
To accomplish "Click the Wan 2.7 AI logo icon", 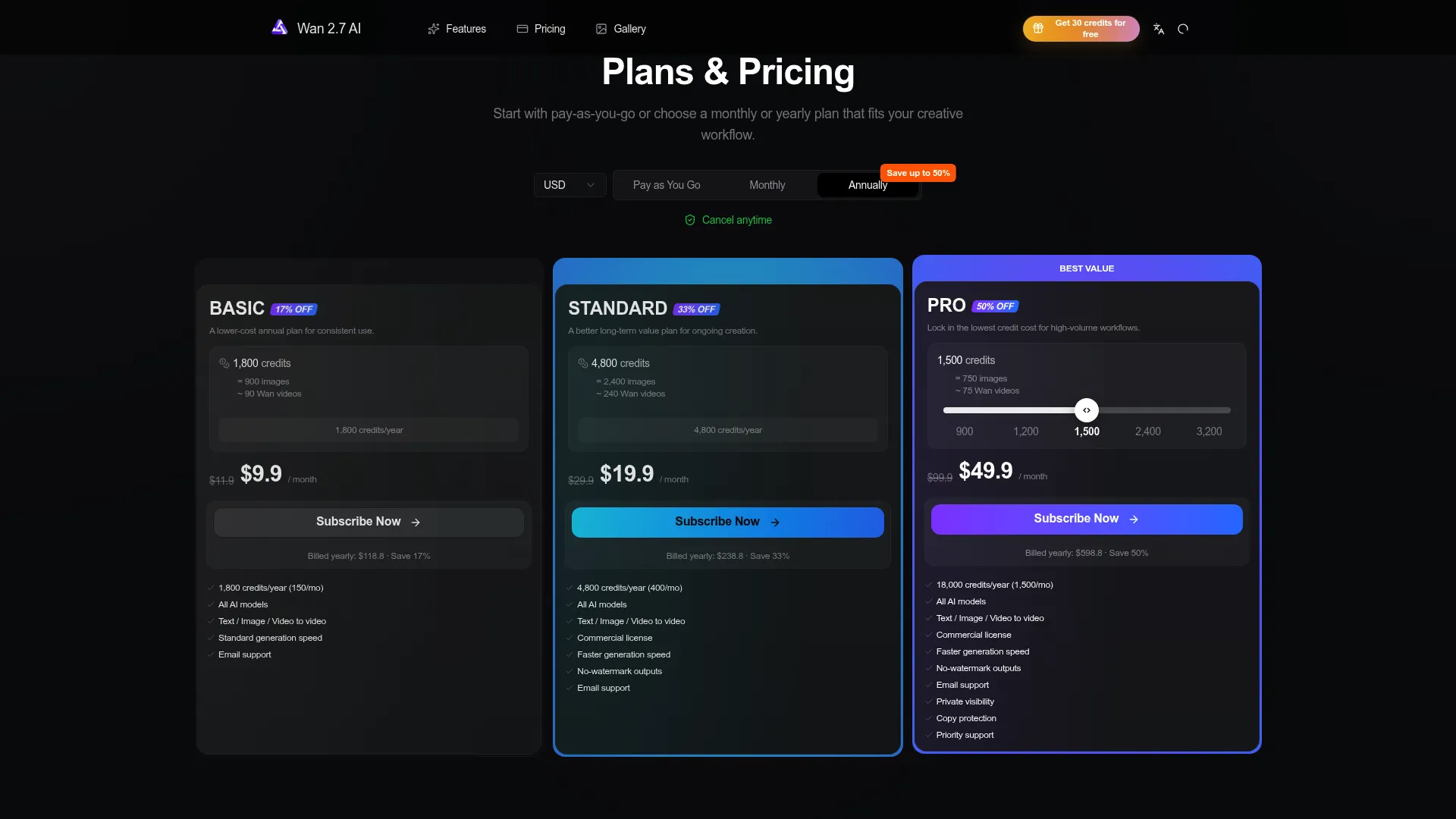I will tap(280, 28).
